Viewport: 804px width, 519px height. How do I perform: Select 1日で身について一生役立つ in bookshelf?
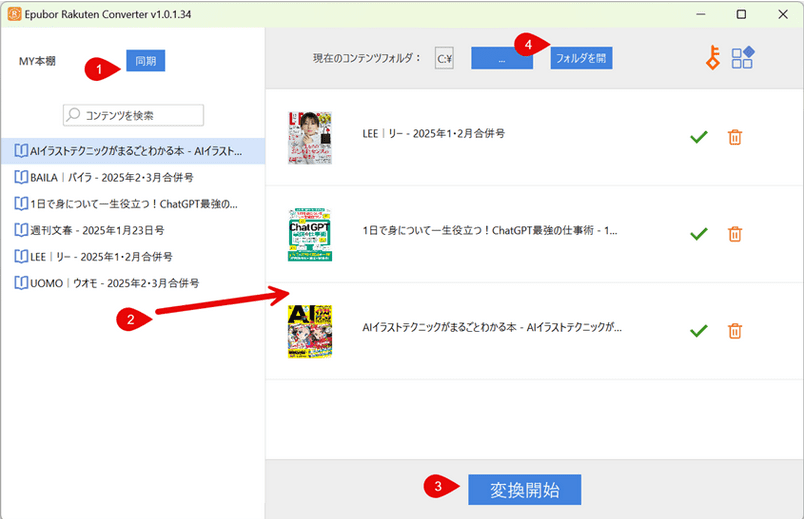click(133, 204)
